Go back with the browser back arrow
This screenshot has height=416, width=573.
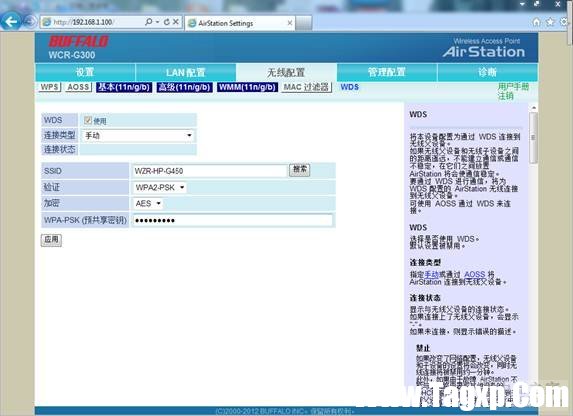point(11,22)
